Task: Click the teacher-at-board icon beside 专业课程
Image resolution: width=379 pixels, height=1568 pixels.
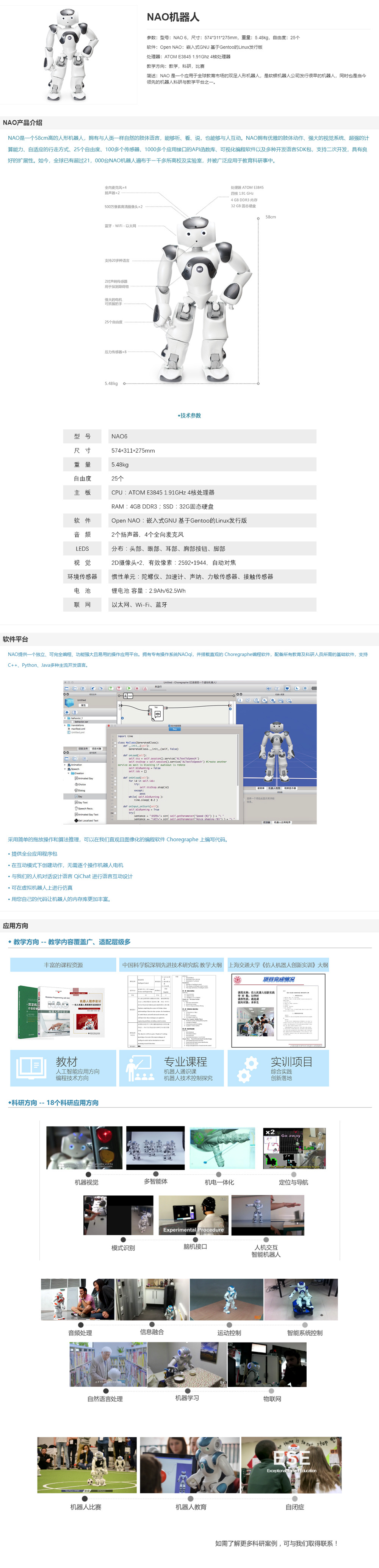Action: coord(139,1067)
